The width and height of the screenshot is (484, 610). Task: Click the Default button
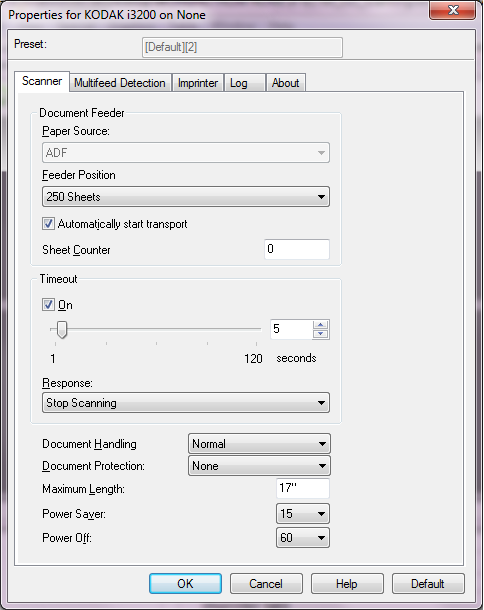(428, 584)
